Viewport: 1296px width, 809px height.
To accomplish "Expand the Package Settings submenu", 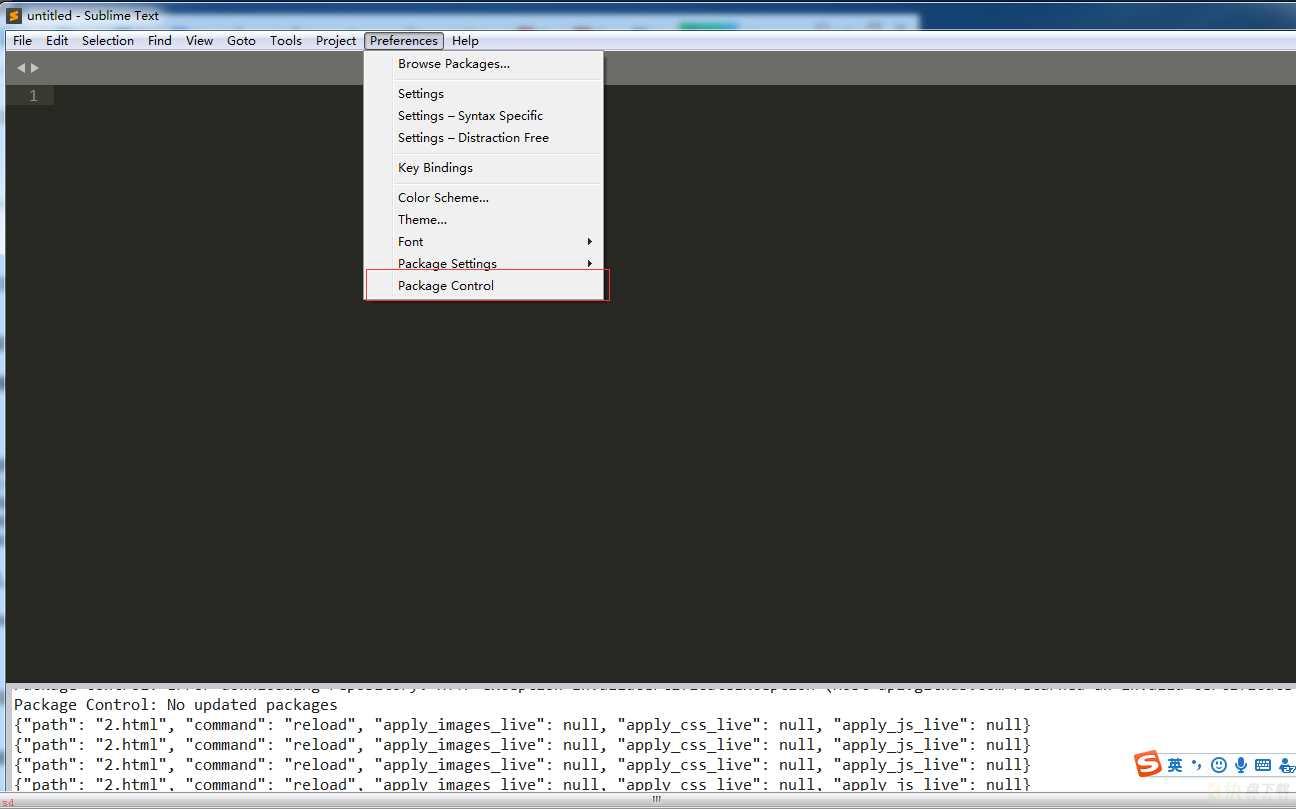I will click(x=484, y=264).
